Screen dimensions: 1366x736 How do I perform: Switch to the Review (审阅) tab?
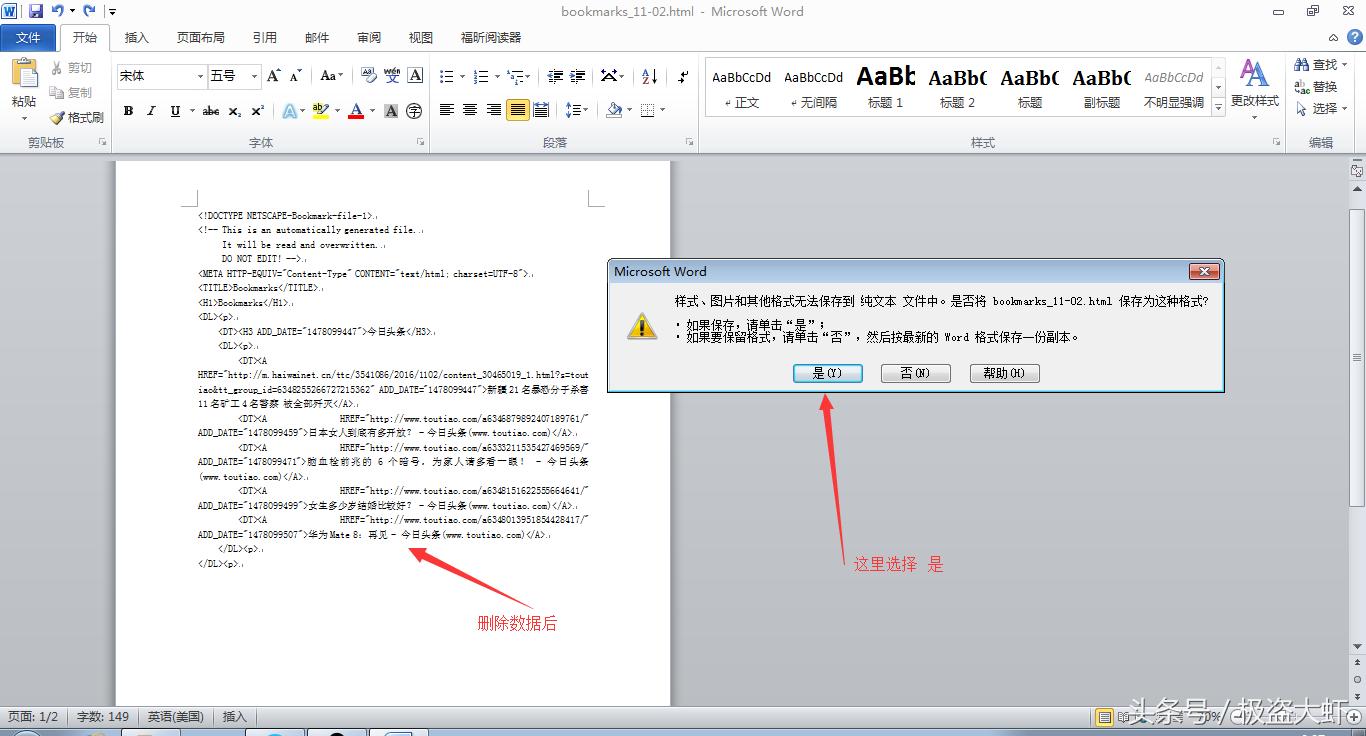tap(369, 38)
